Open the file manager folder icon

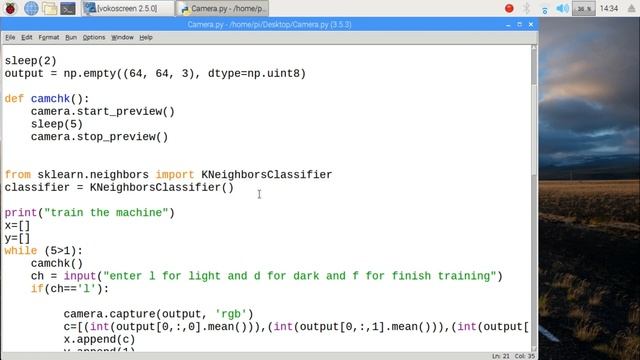(49, 8)
